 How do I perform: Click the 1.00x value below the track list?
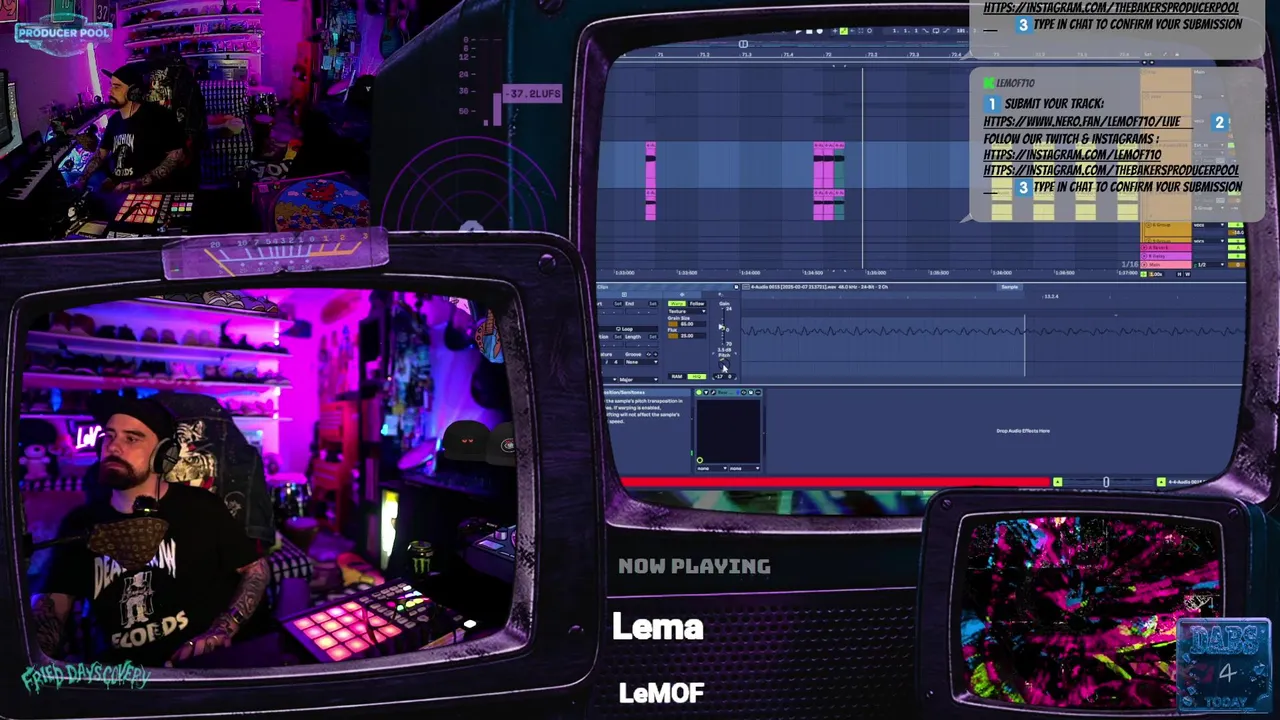click(1156, 274)
